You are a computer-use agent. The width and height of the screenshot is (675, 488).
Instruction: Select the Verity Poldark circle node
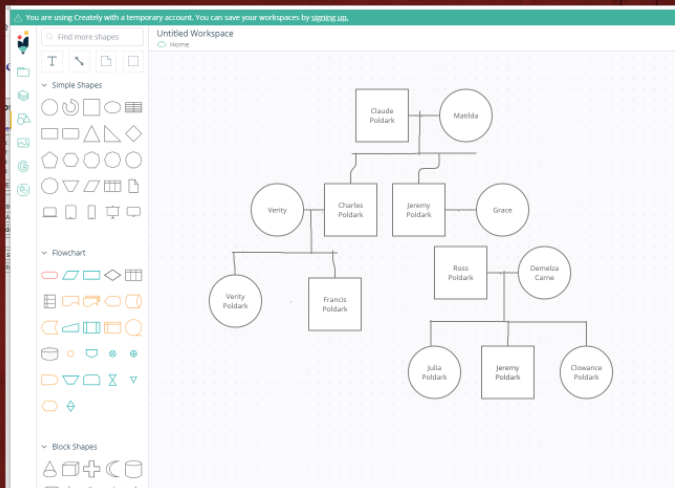point(235,301)
